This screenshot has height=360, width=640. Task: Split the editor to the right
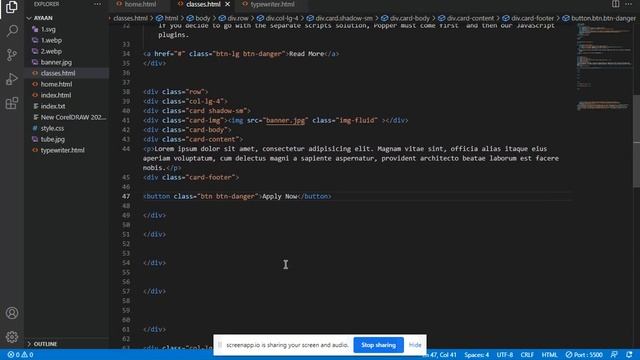click(615, 4)
